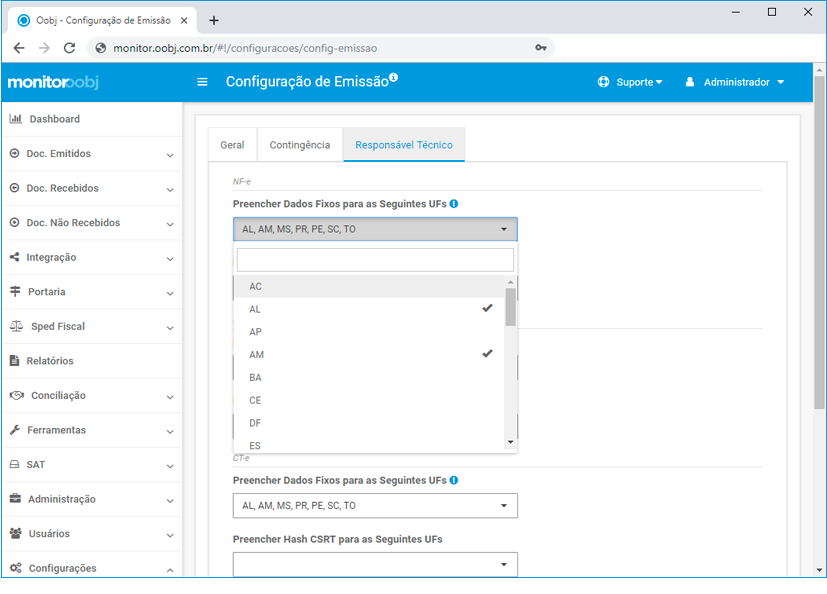
Task: Open the Ferramentas menu label
Action: [56, 430]
